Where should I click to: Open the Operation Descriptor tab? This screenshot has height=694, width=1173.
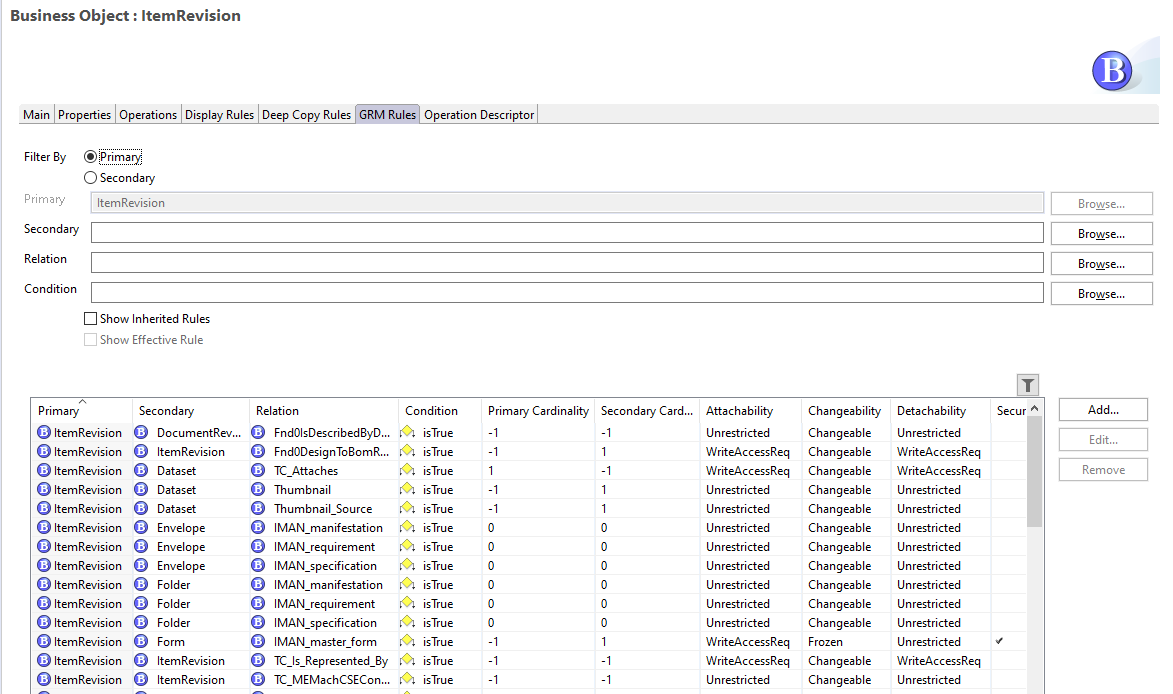[x=479, y=114]
